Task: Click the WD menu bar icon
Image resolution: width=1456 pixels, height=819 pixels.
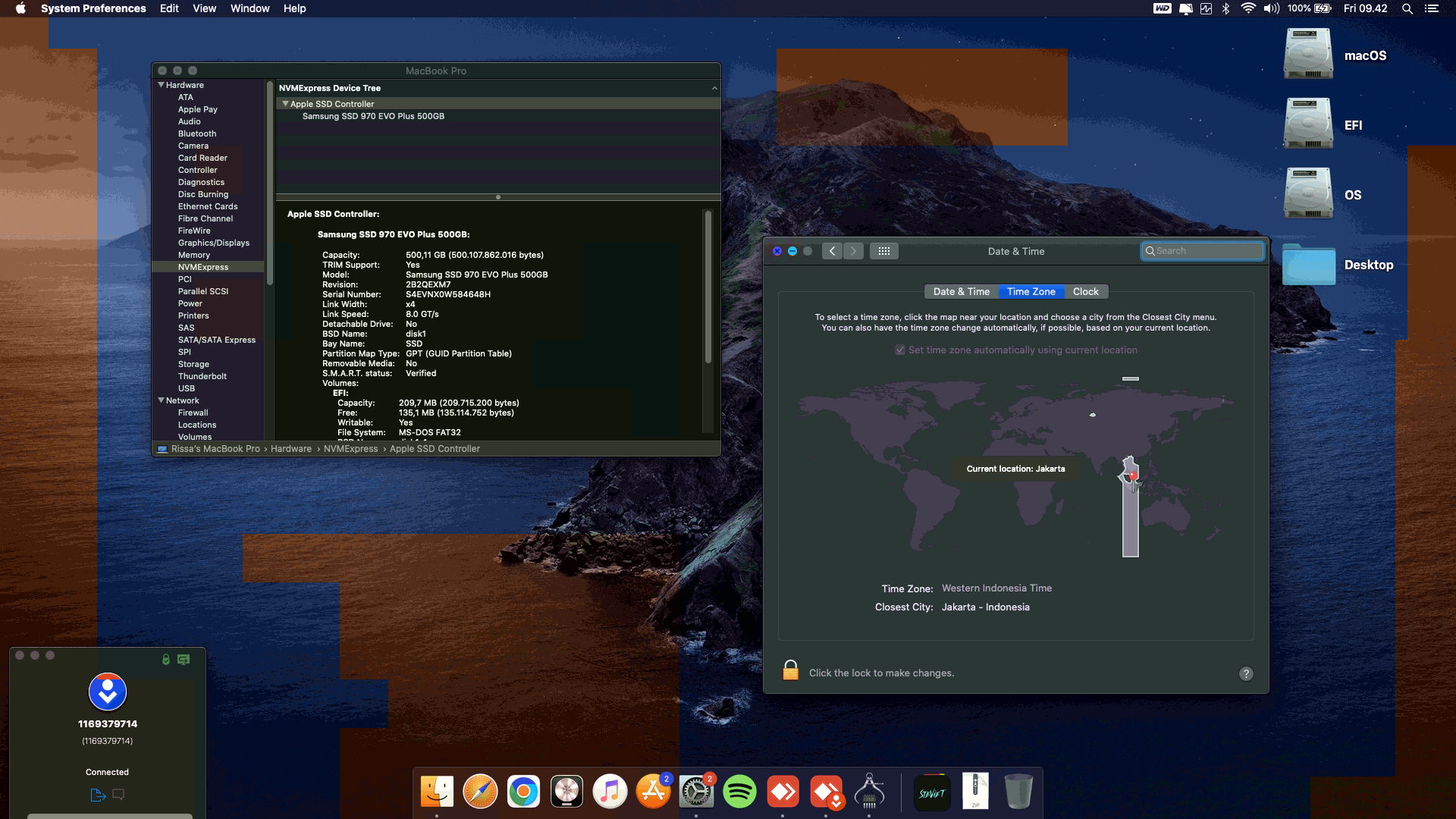Action: pyautogui.click(x=1162, y=8)
